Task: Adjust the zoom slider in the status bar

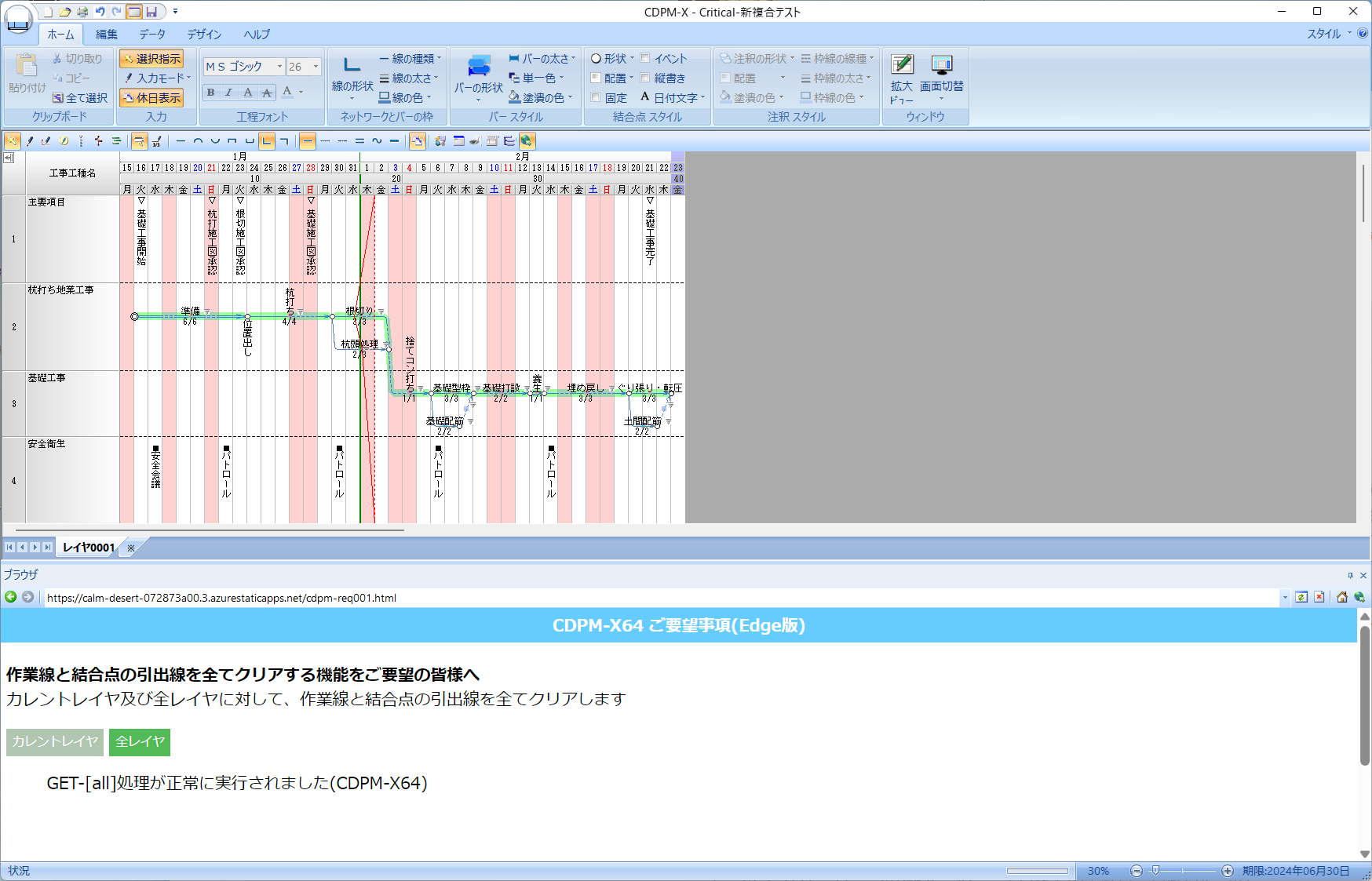Action: tap(1156, 870)
